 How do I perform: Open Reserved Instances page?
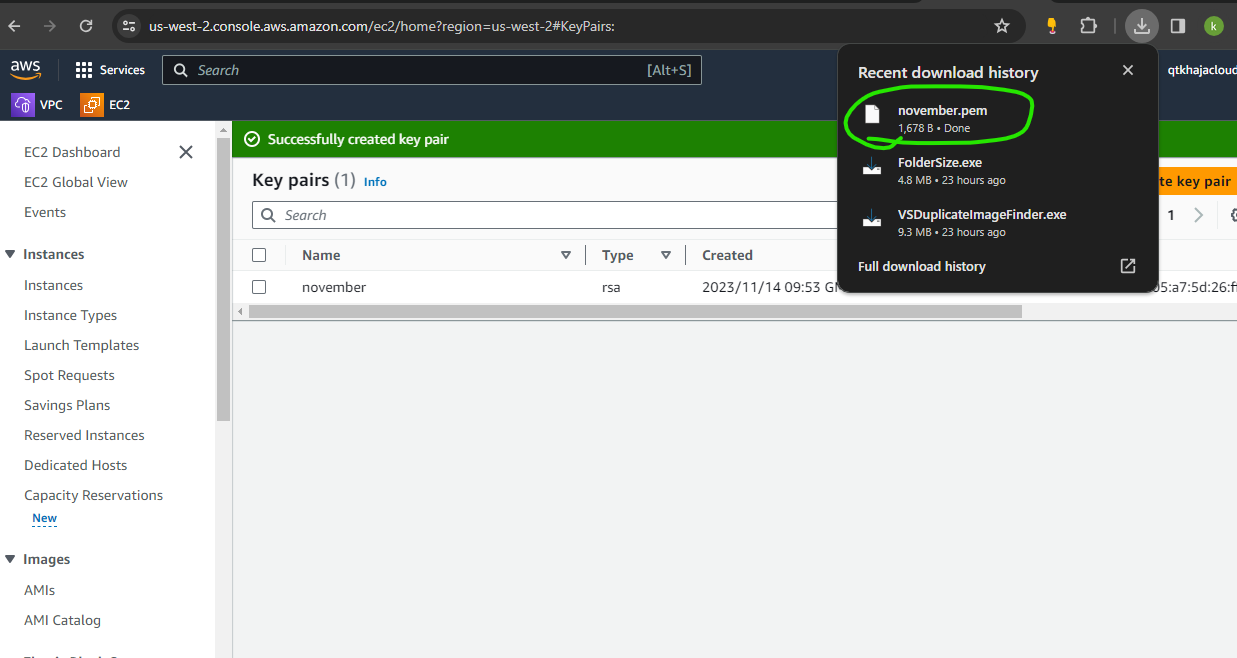[84, 435]
